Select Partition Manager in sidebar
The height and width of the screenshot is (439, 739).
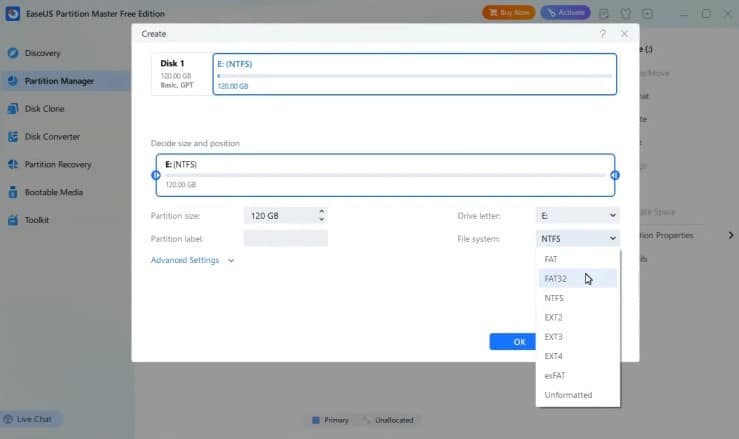(x=66, y=81)
